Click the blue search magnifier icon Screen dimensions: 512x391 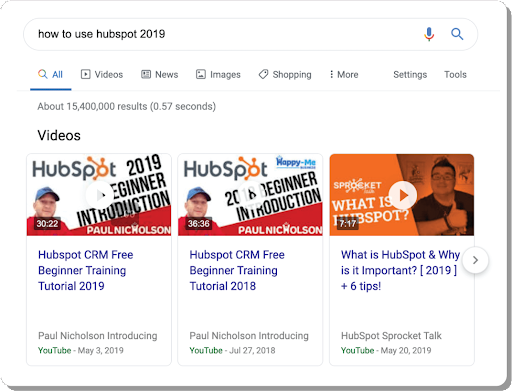[x=457, y=34]
